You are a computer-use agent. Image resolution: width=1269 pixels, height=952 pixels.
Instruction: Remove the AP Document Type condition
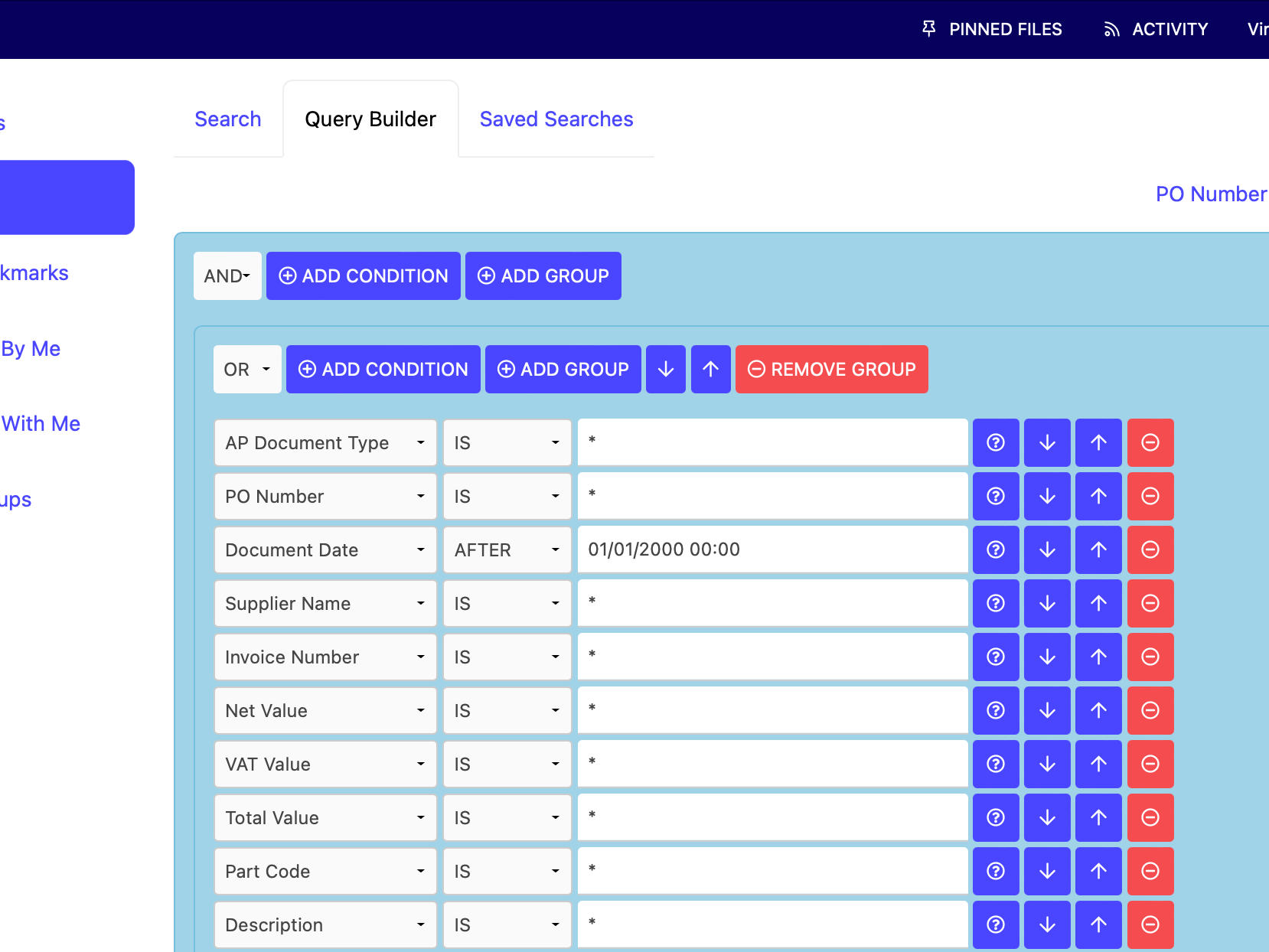[x=1150, y=442]
